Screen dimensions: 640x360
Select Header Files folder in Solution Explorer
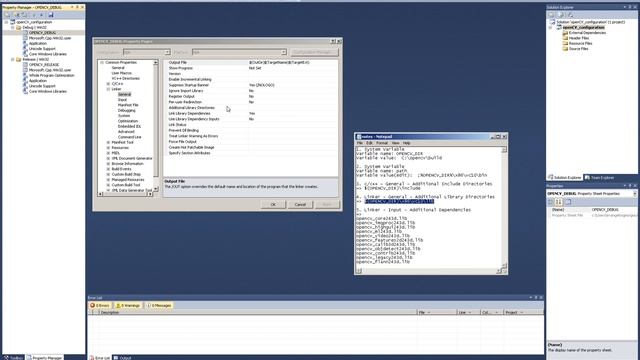[x=579, y=38]
